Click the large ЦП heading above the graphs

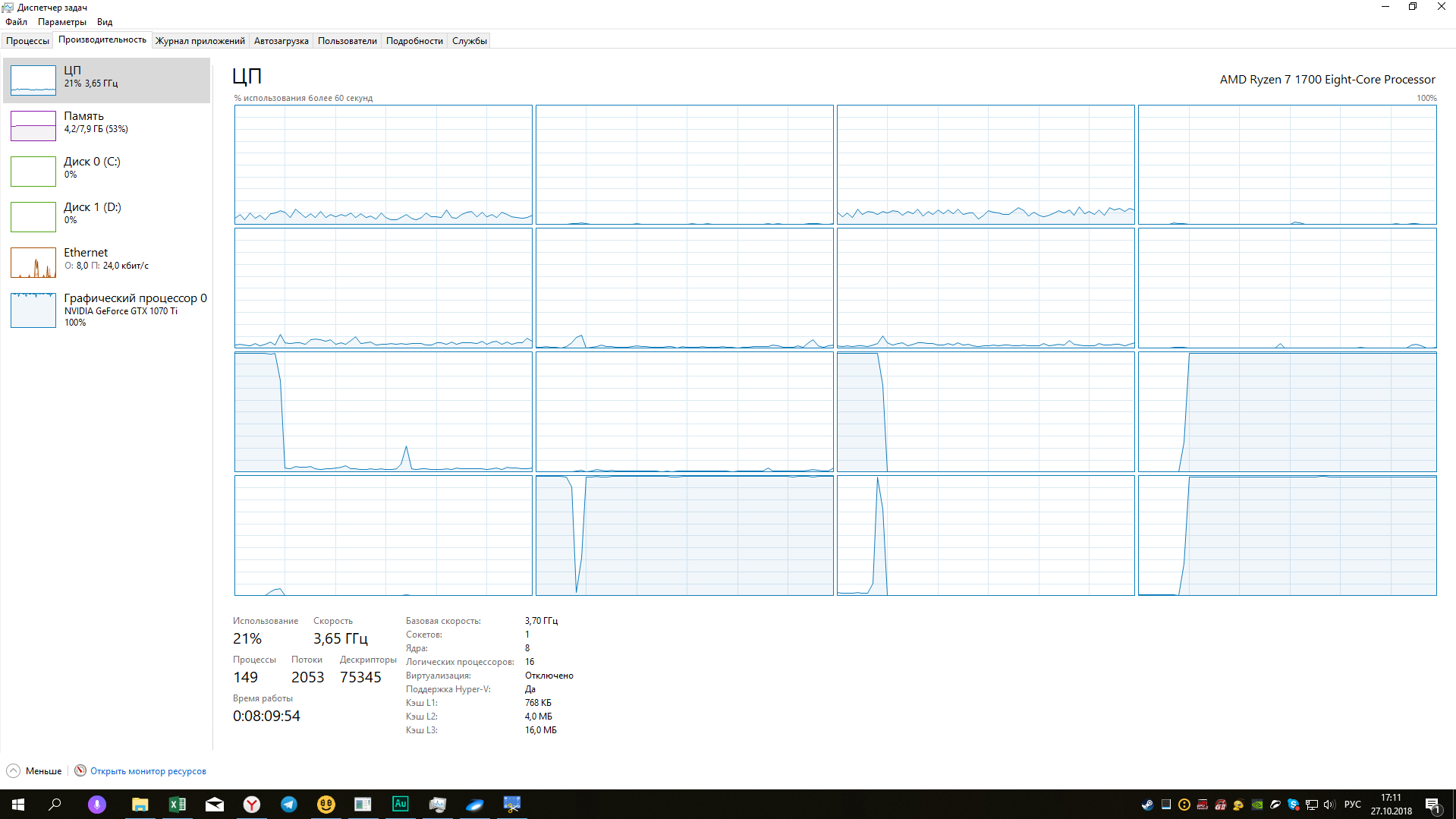(x=247, y=76)
